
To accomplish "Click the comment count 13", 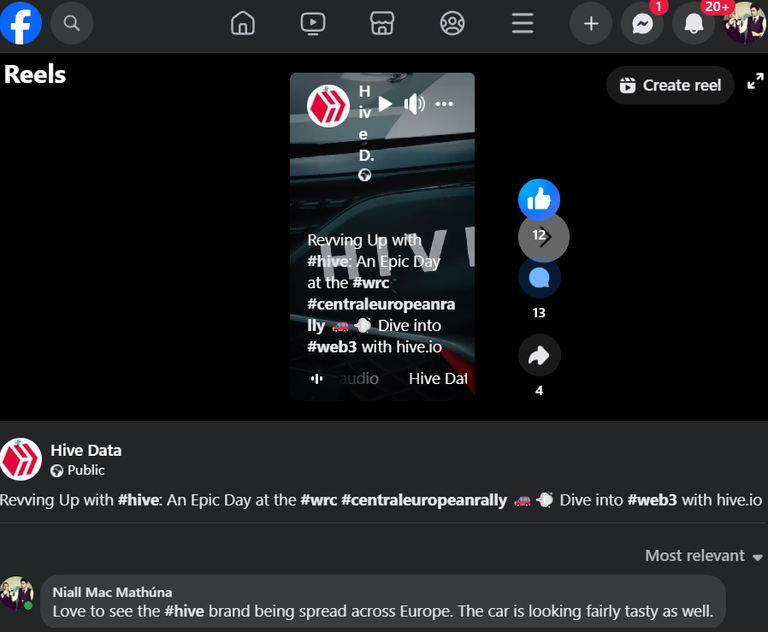I will tap(539, 313).
